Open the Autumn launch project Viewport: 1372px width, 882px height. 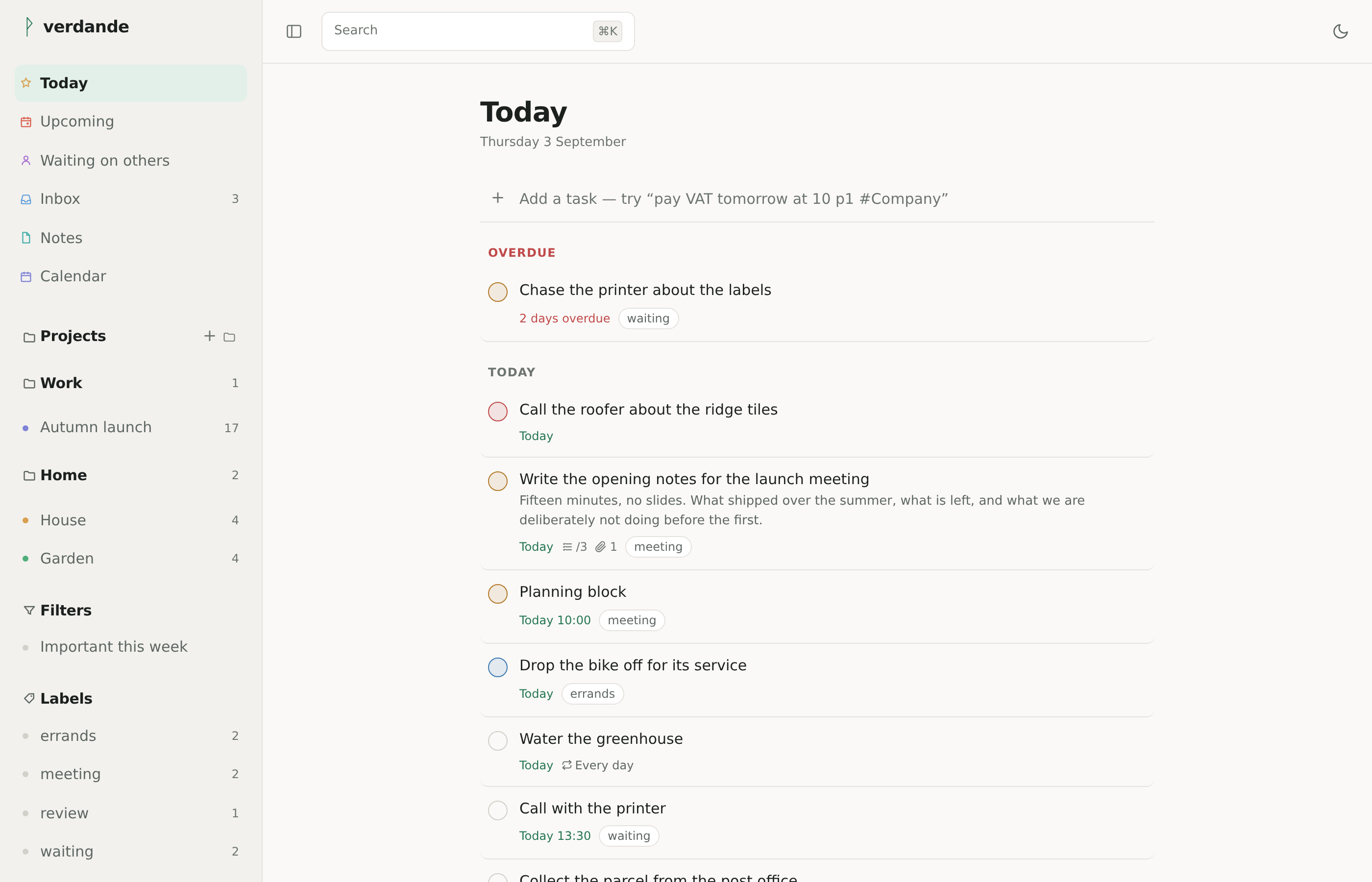point(130,428)
